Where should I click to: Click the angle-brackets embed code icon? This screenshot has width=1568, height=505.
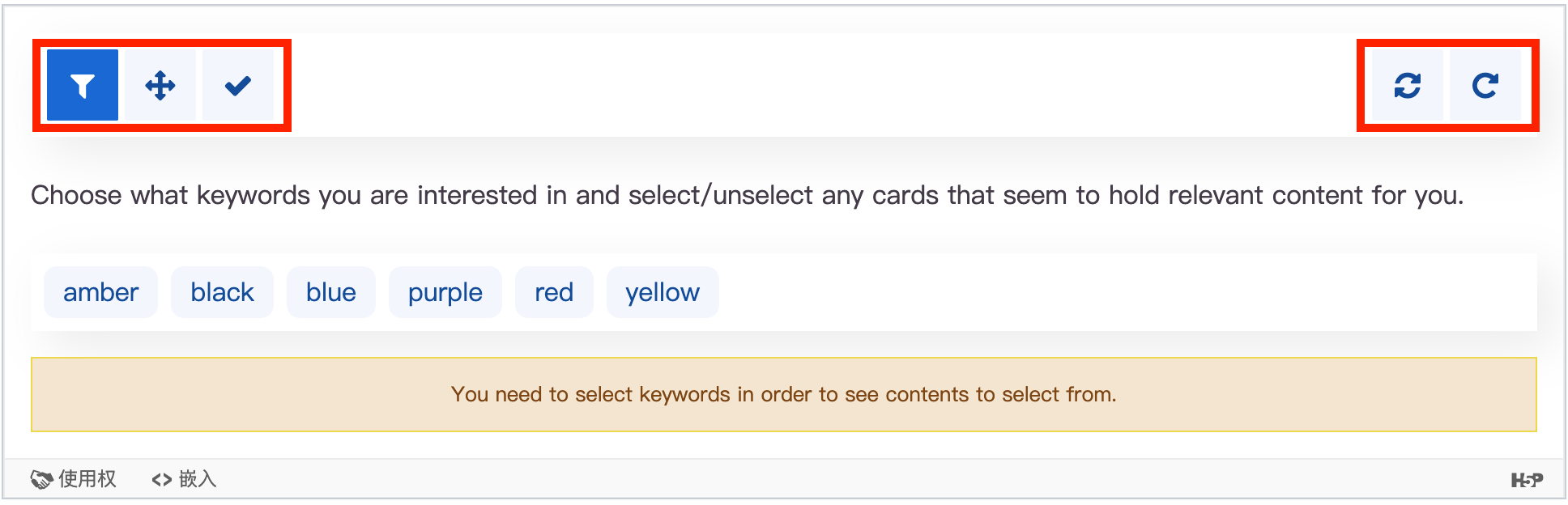[x=162, y=479]
